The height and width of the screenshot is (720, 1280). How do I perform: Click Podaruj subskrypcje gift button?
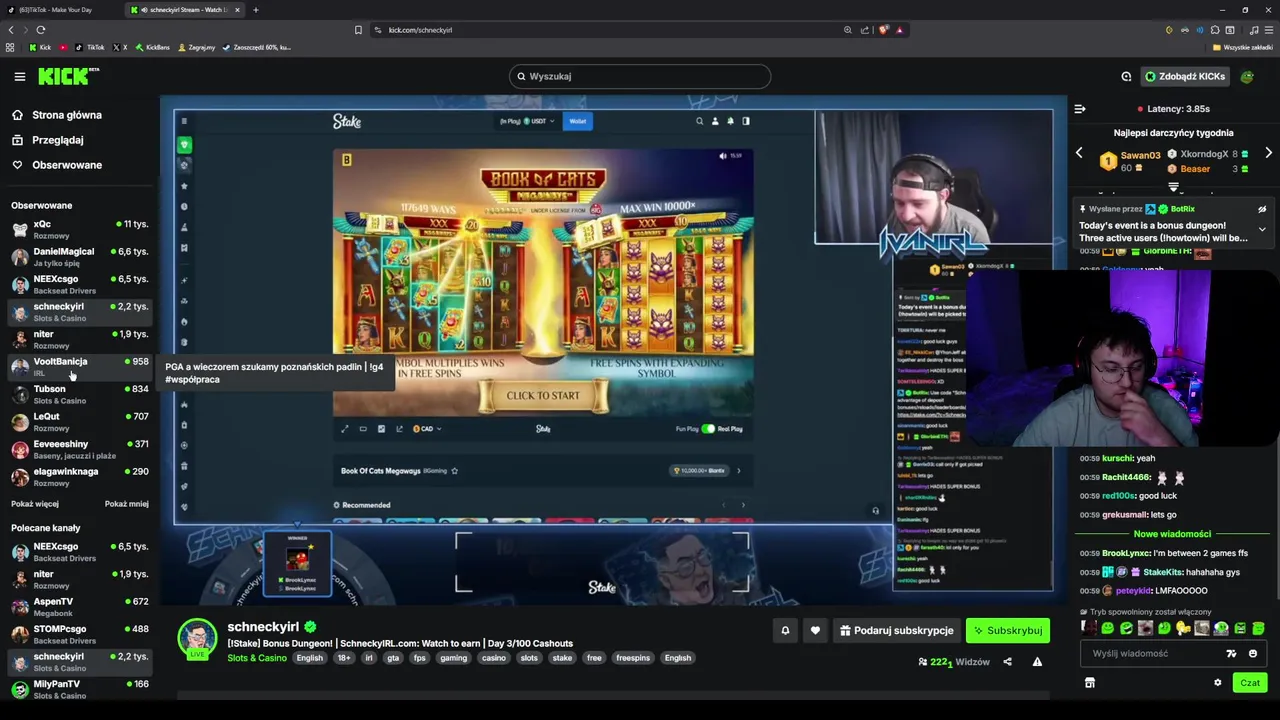pos(897,630)
